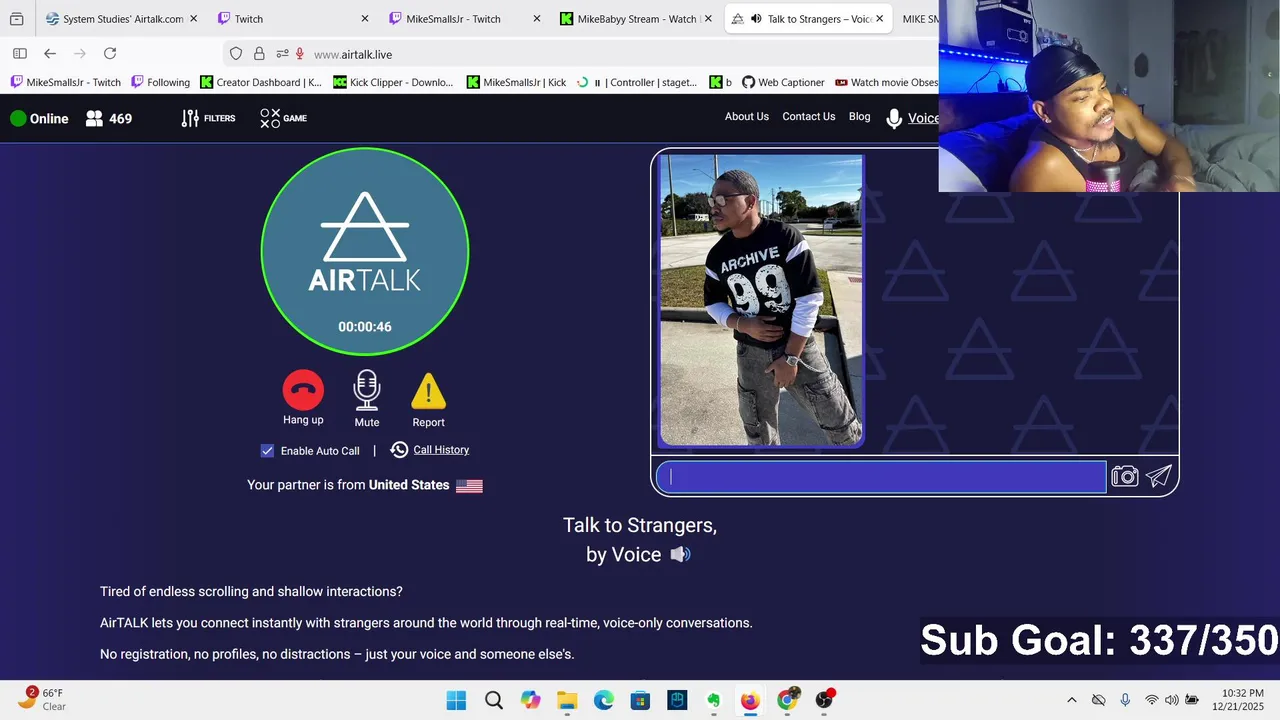Image resolution: width=1280 pixels, height=720 pixels.
Task: Close the MikeBabyy Stream tab
Action: pos(708,19)
